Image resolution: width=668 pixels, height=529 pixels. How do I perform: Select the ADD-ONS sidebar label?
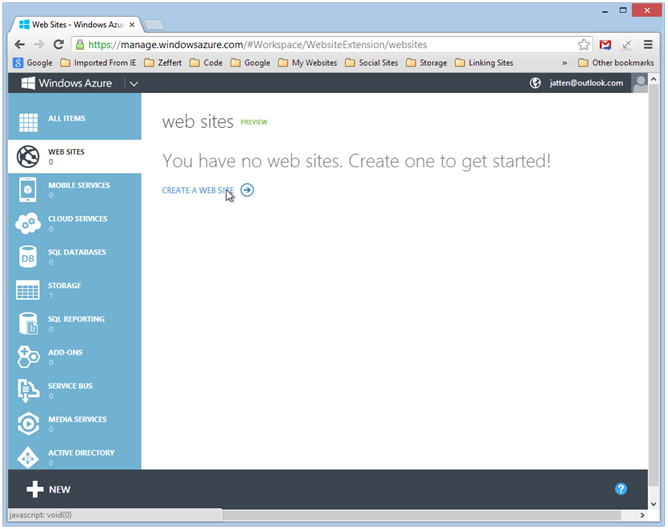(65, 353)
